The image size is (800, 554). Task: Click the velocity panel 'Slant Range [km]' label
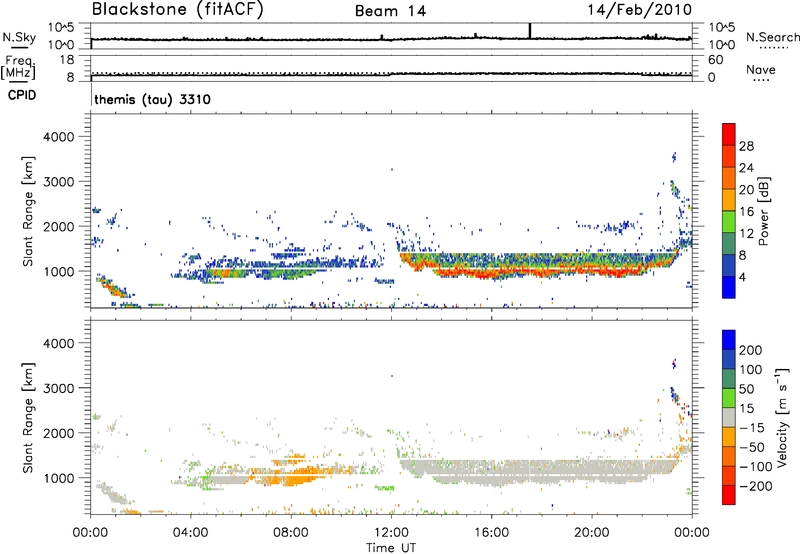(28, 417)
